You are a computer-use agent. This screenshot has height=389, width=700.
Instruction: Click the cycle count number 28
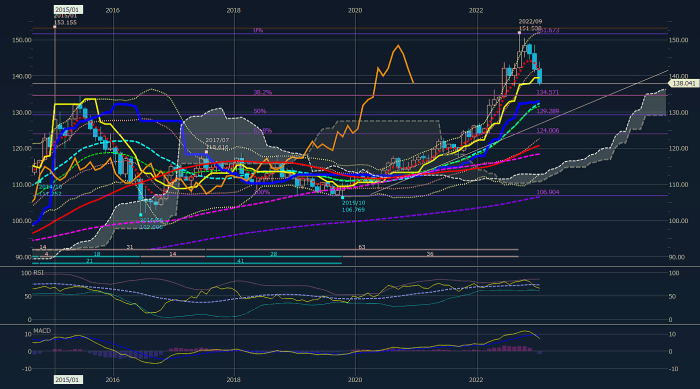point(274,254)
